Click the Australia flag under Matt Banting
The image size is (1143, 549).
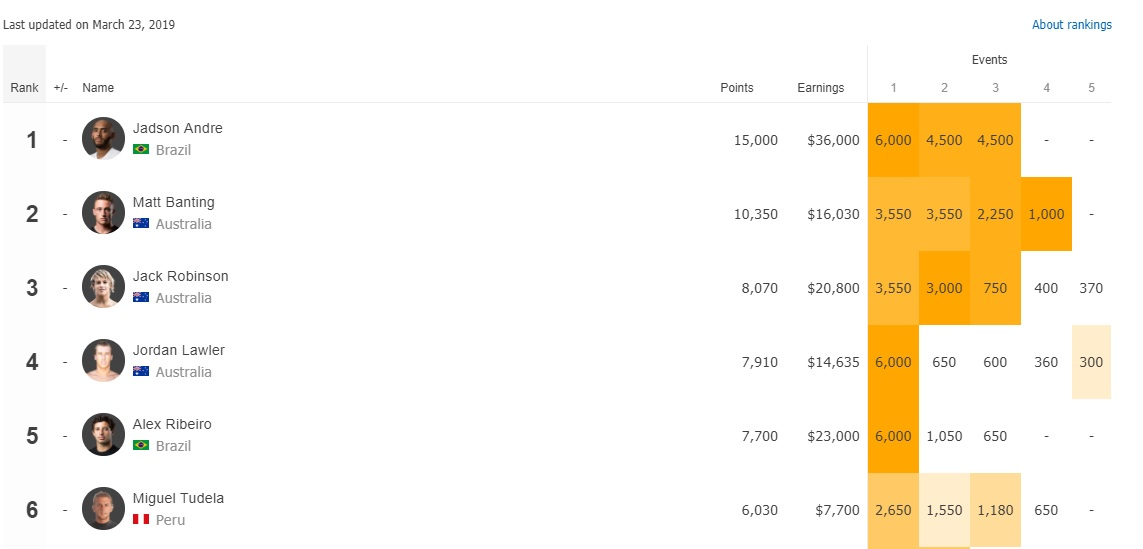point(141,224)
